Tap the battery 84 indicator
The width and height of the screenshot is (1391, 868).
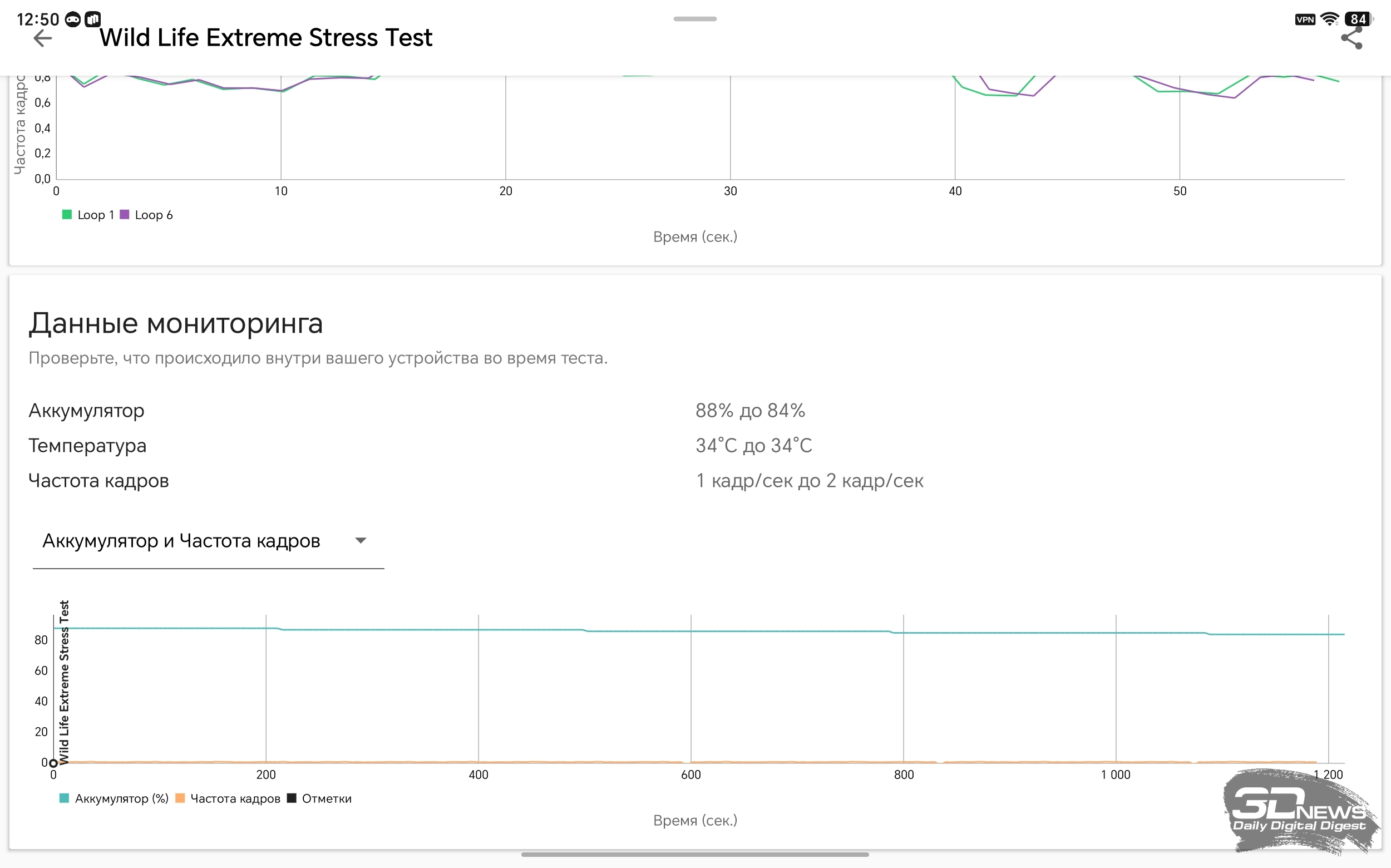1358,19
